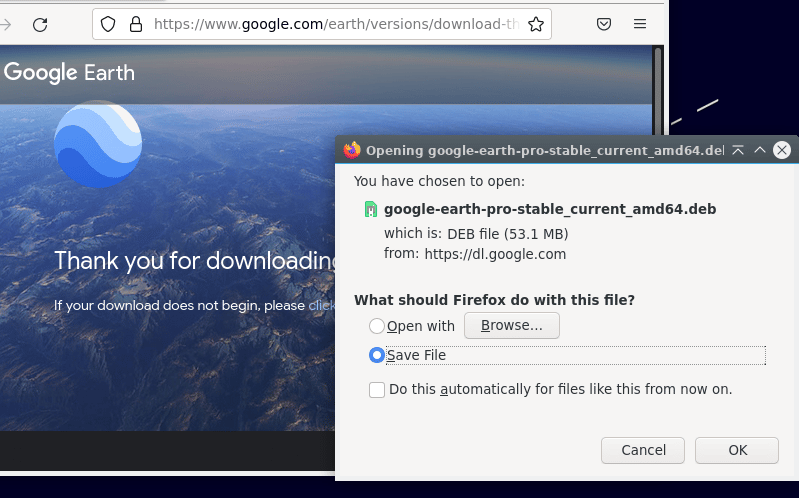799x498 pixels.
Task: Confirm the download with OK
Action: click(x=737, y=450)
